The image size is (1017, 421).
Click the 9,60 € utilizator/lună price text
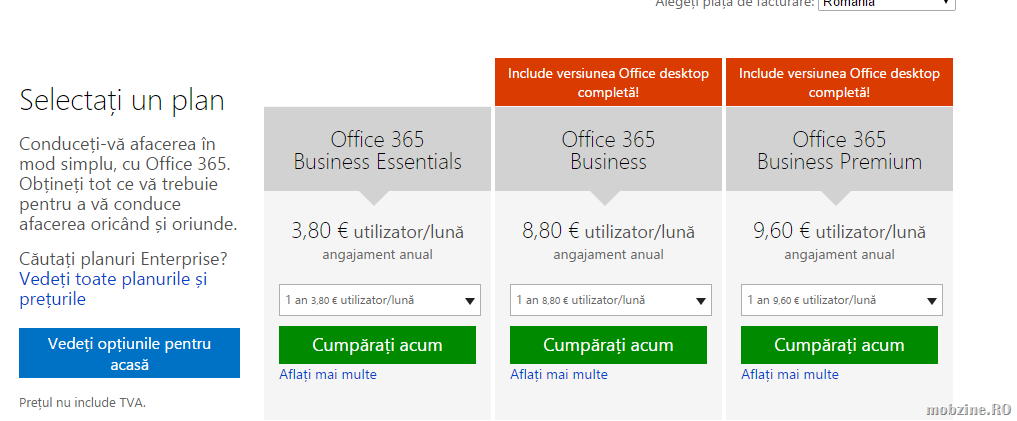pyautogui.click(x=839, y=232)
